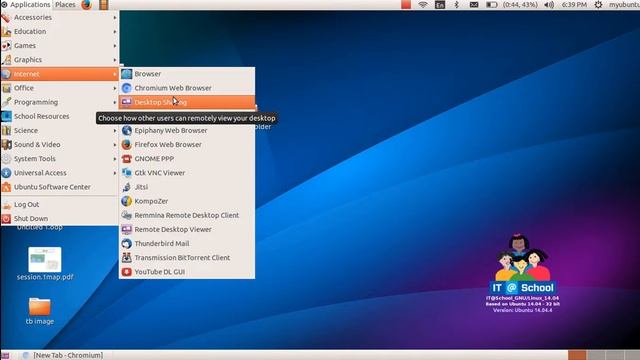The width and height of the screenshot is (640, 360).
Task: Expand the Office submenu
Action: 60,88
